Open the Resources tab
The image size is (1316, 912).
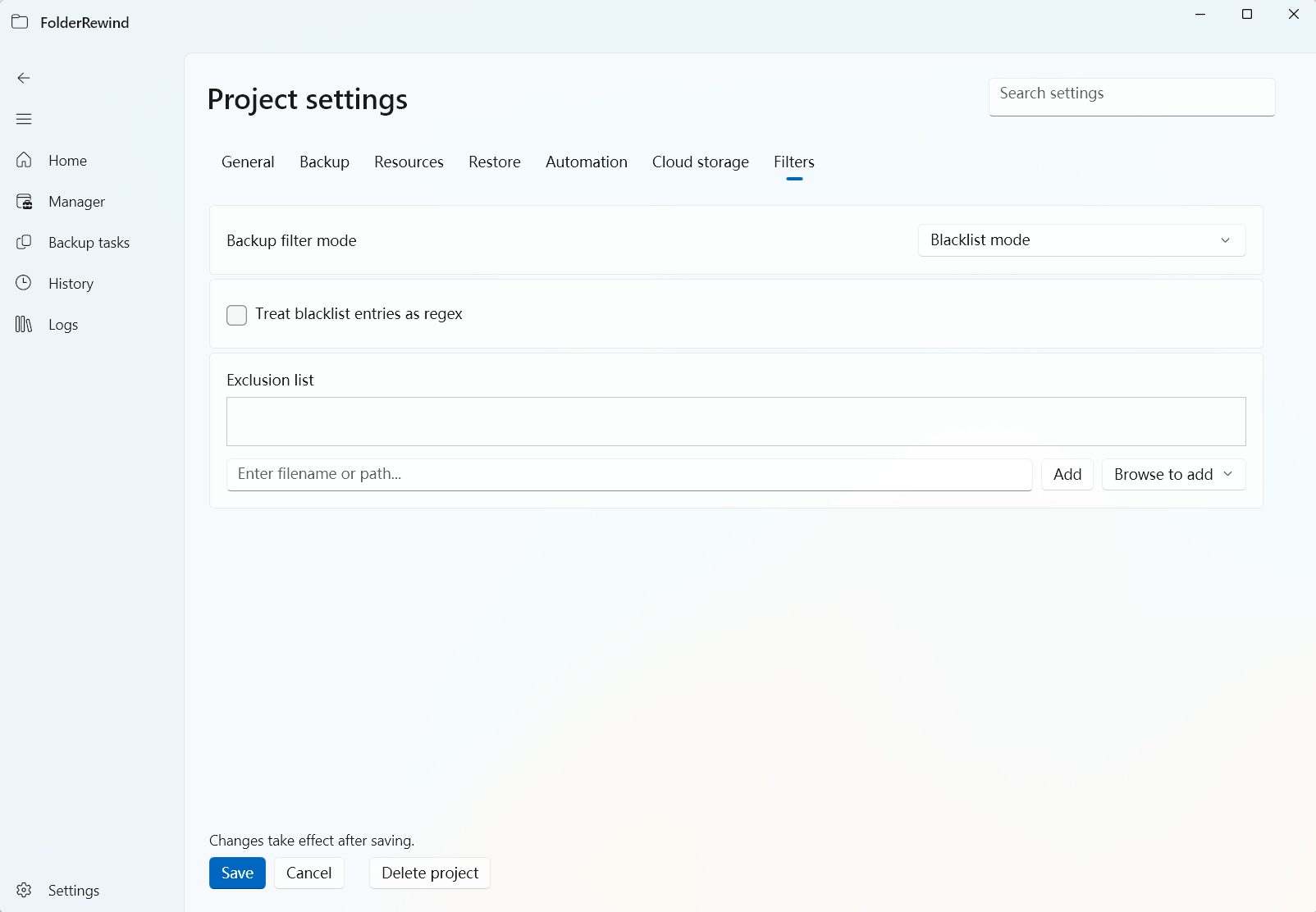coord(409,162)
